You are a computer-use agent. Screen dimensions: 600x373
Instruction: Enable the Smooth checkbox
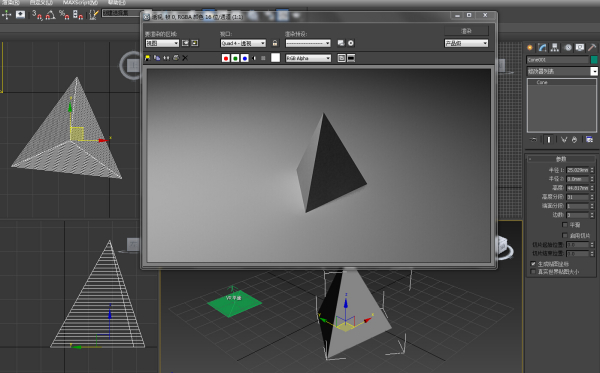(565, 225)
